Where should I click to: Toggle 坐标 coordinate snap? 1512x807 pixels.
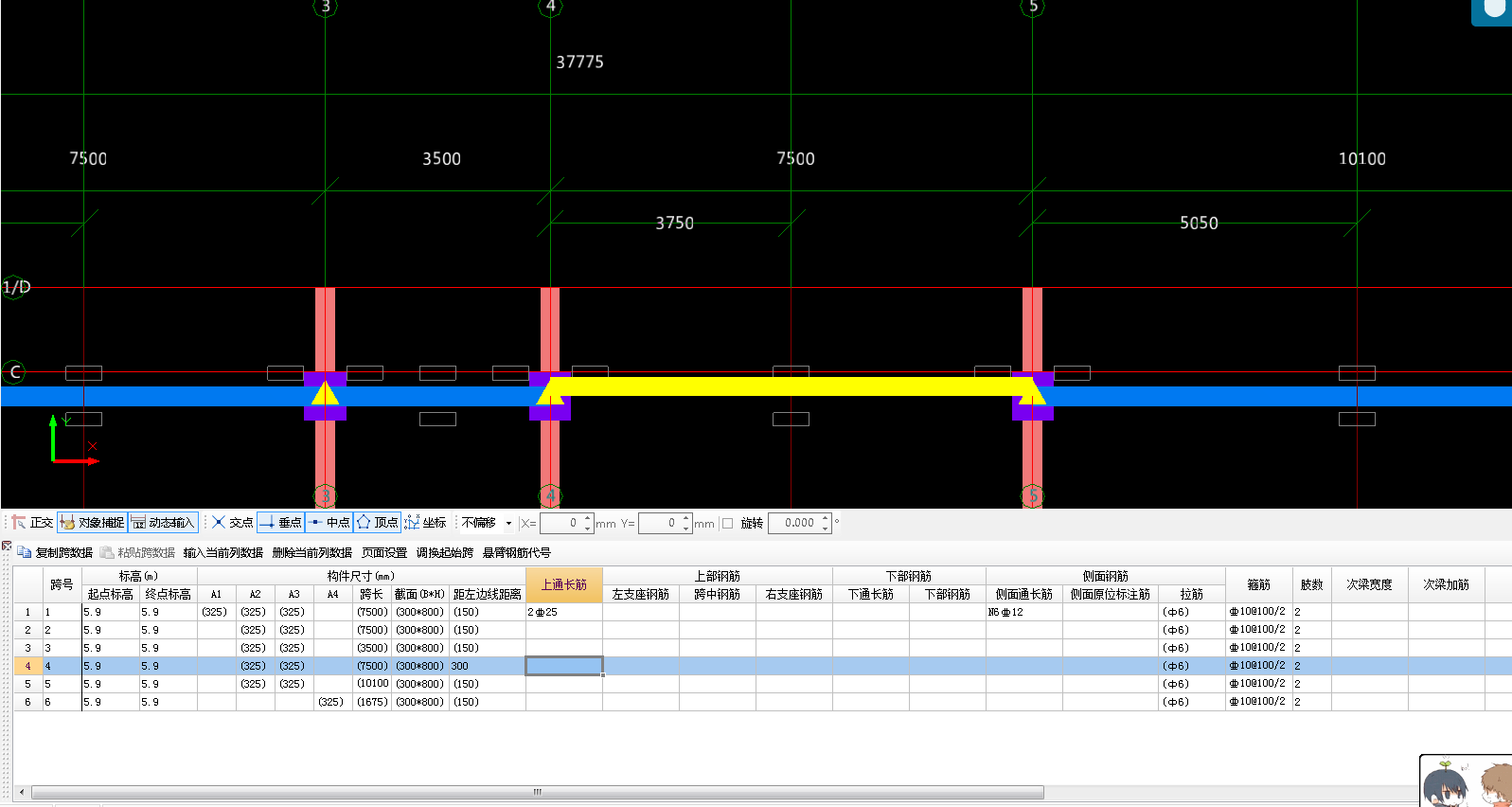(x=425, y=523)
